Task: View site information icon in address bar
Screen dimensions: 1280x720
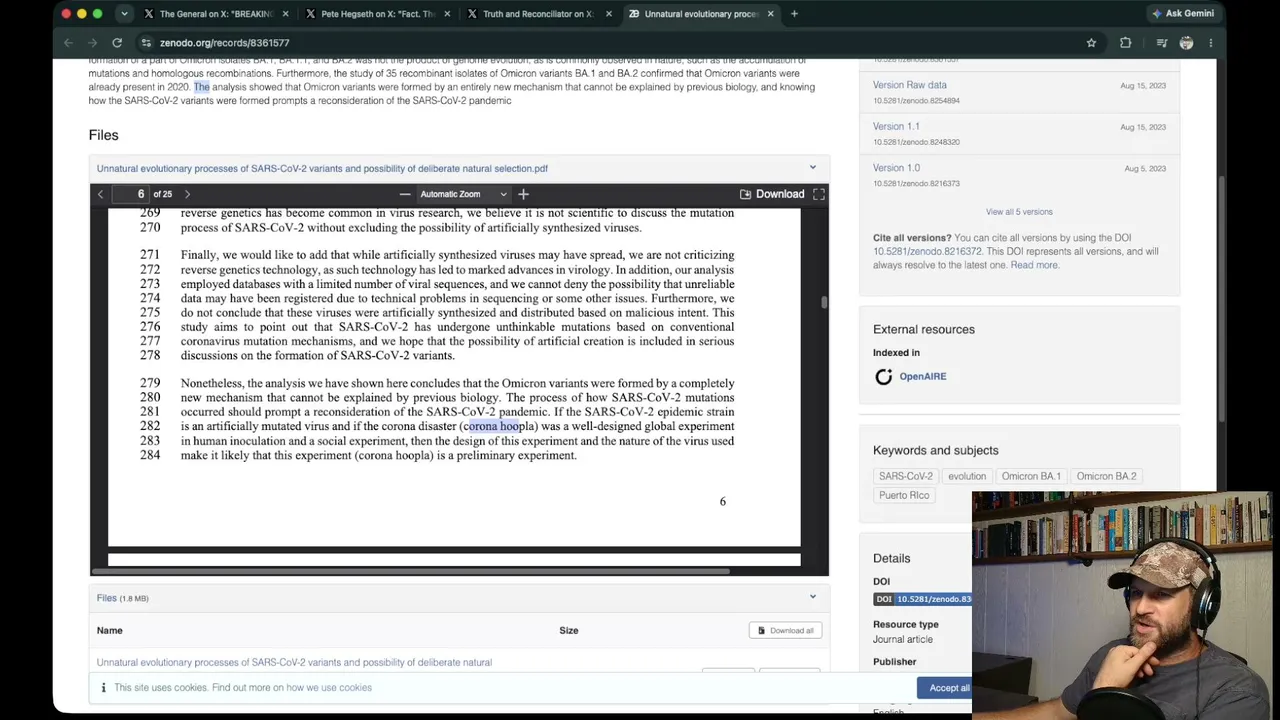Action: pyautogui.click(x=146, y=43)
